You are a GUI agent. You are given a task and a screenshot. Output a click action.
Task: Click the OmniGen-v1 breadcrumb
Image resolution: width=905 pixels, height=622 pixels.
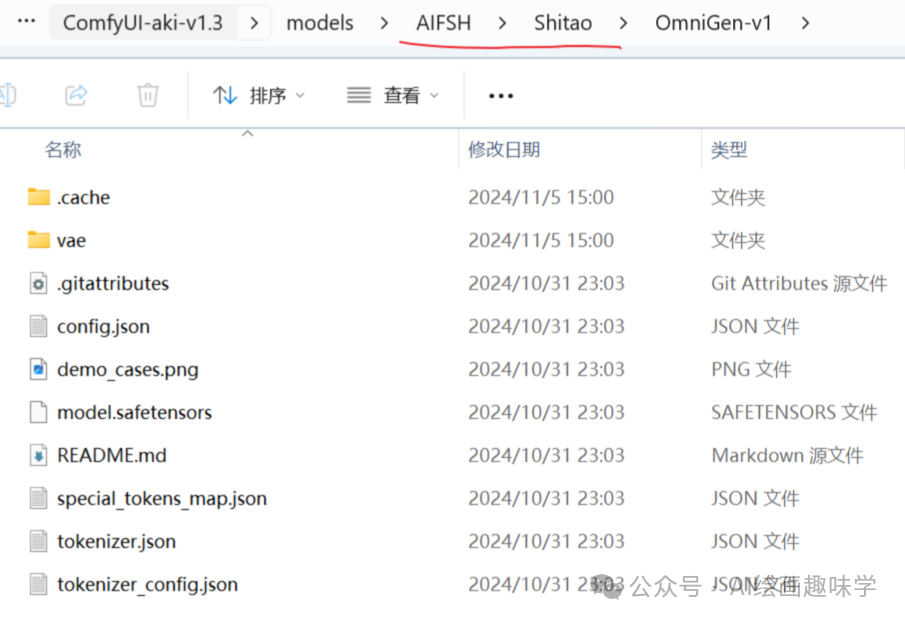pyautogui.click(x=713, y=23)
